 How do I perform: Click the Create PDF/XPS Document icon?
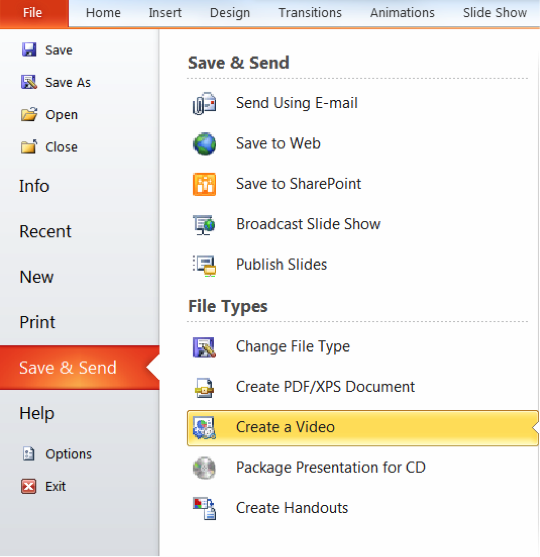click(204, 388)
